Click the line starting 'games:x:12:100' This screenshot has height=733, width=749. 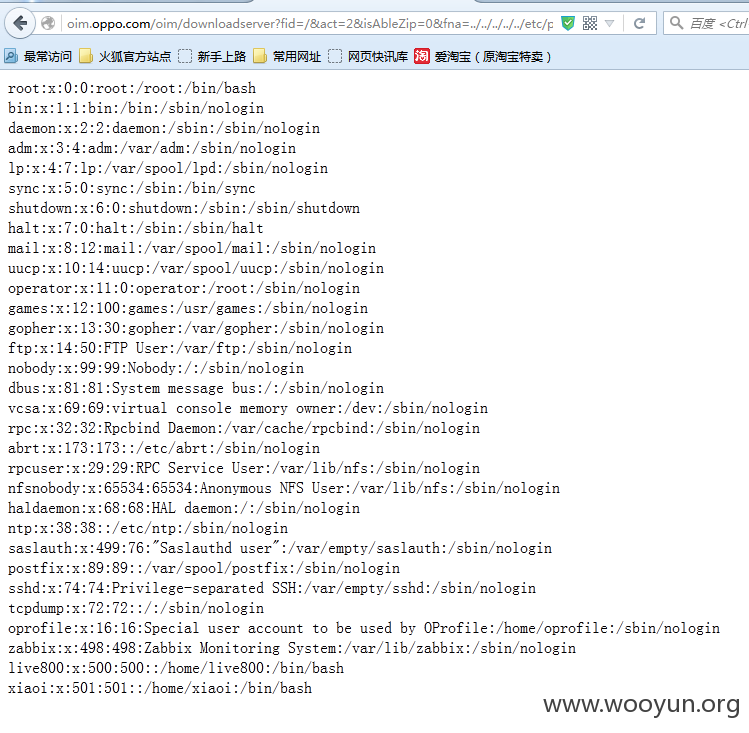[188, 308]
